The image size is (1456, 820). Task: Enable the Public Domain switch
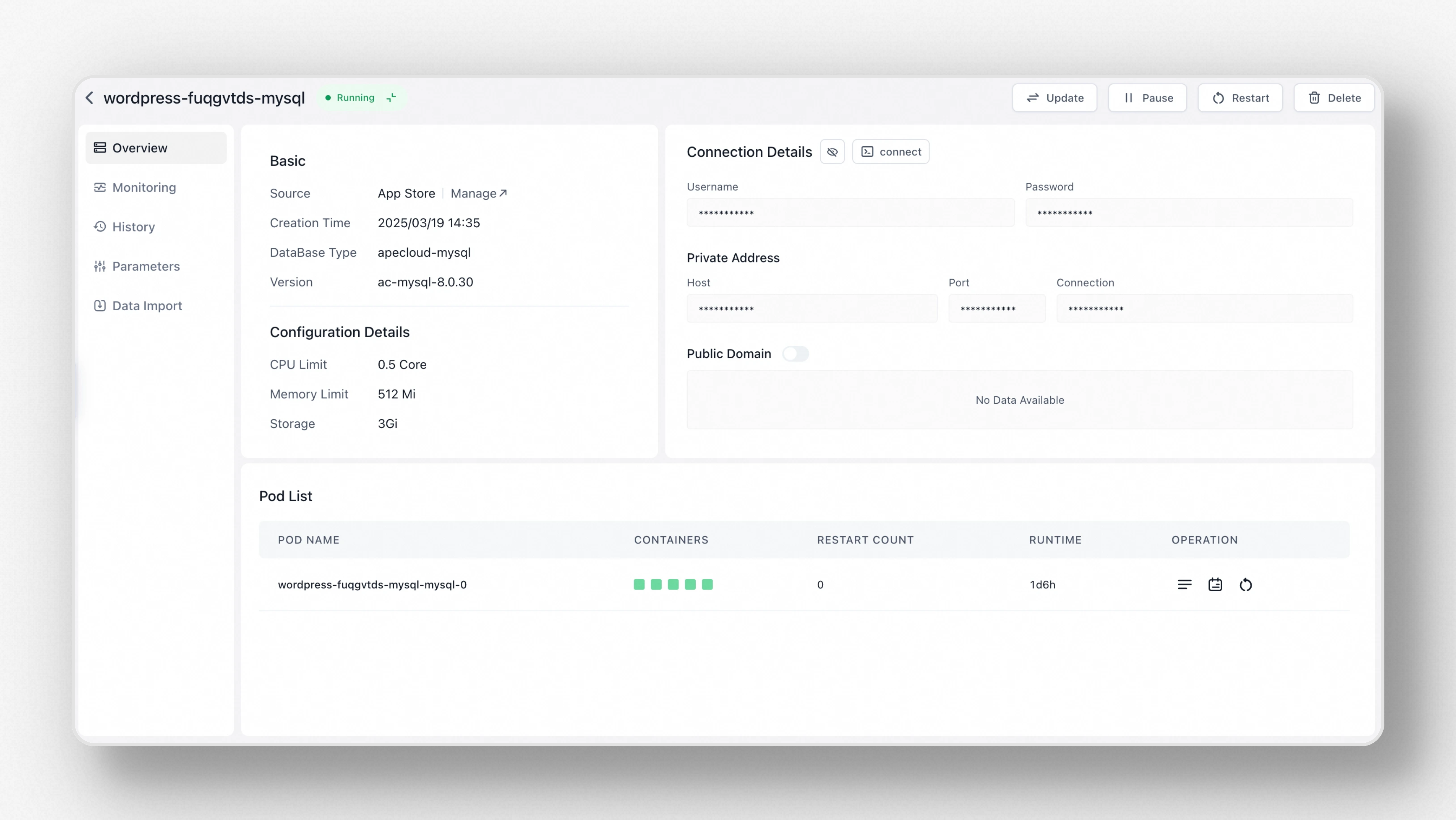(795, 353)
